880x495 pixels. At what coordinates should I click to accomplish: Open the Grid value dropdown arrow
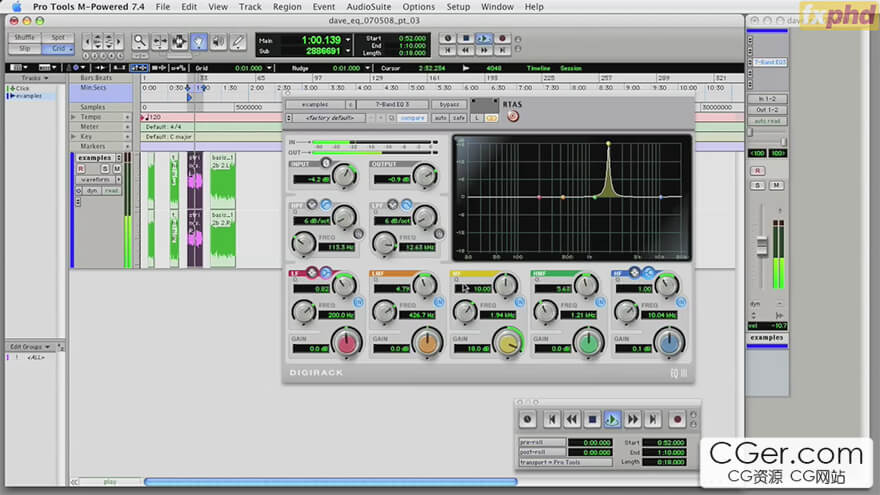tap(270, 68)
